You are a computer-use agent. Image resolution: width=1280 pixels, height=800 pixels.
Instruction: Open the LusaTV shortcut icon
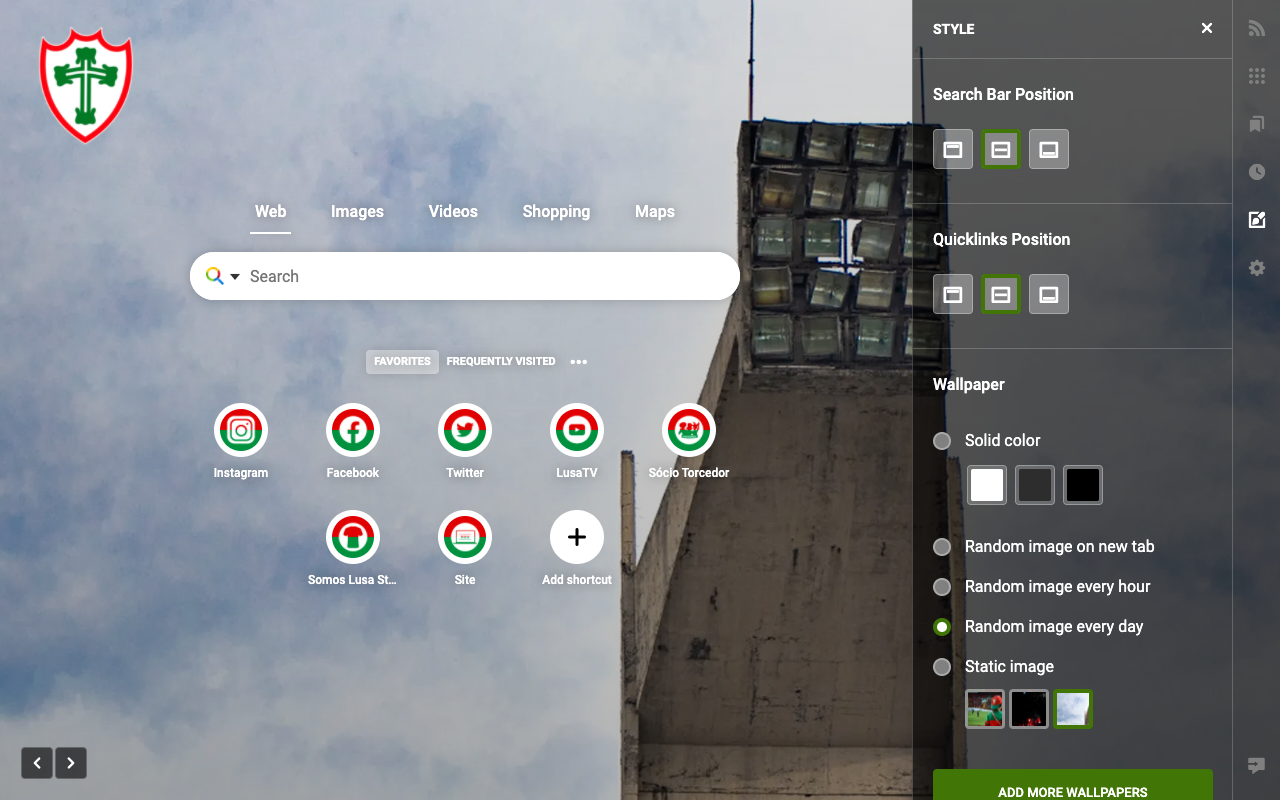577,430
